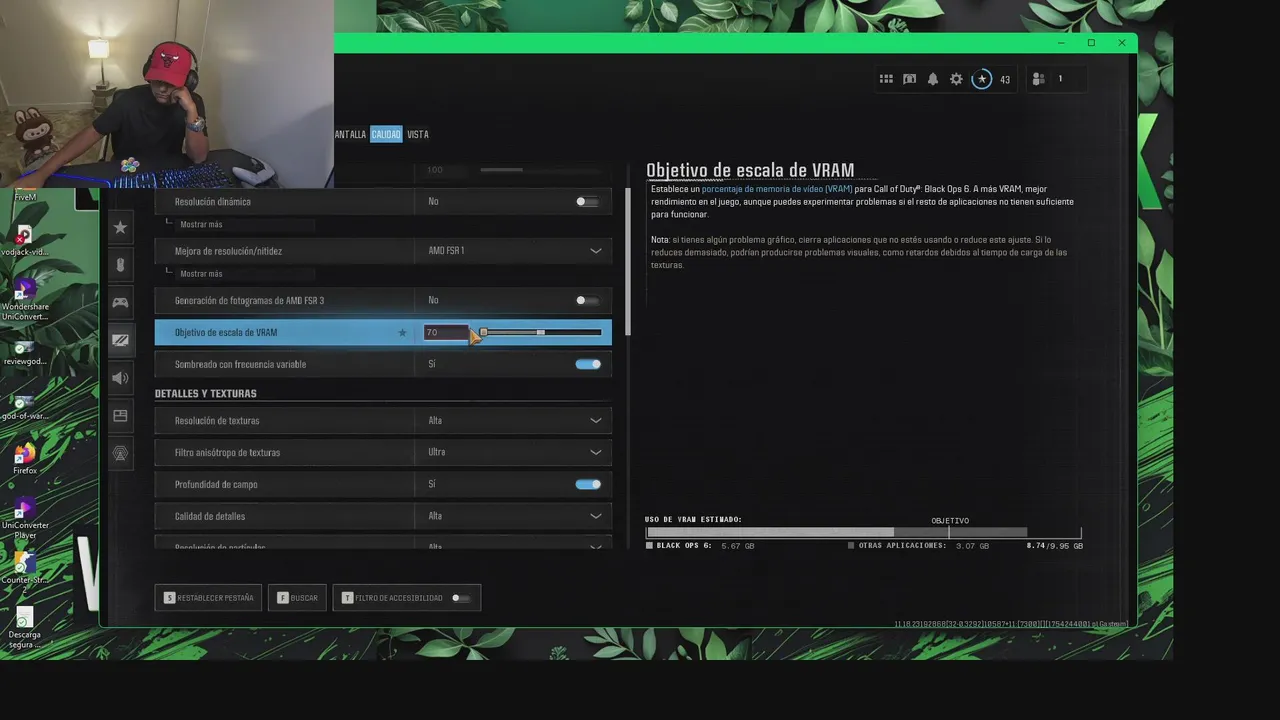Click the estimated VRAM usage bar

(x=863, y=533)
